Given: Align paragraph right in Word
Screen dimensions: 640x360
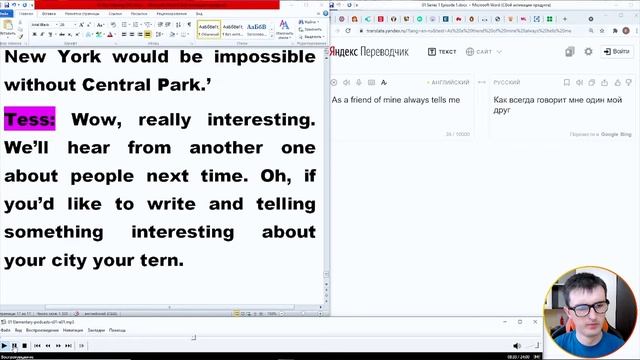Looking at the screenshot, I should (140, 35).
